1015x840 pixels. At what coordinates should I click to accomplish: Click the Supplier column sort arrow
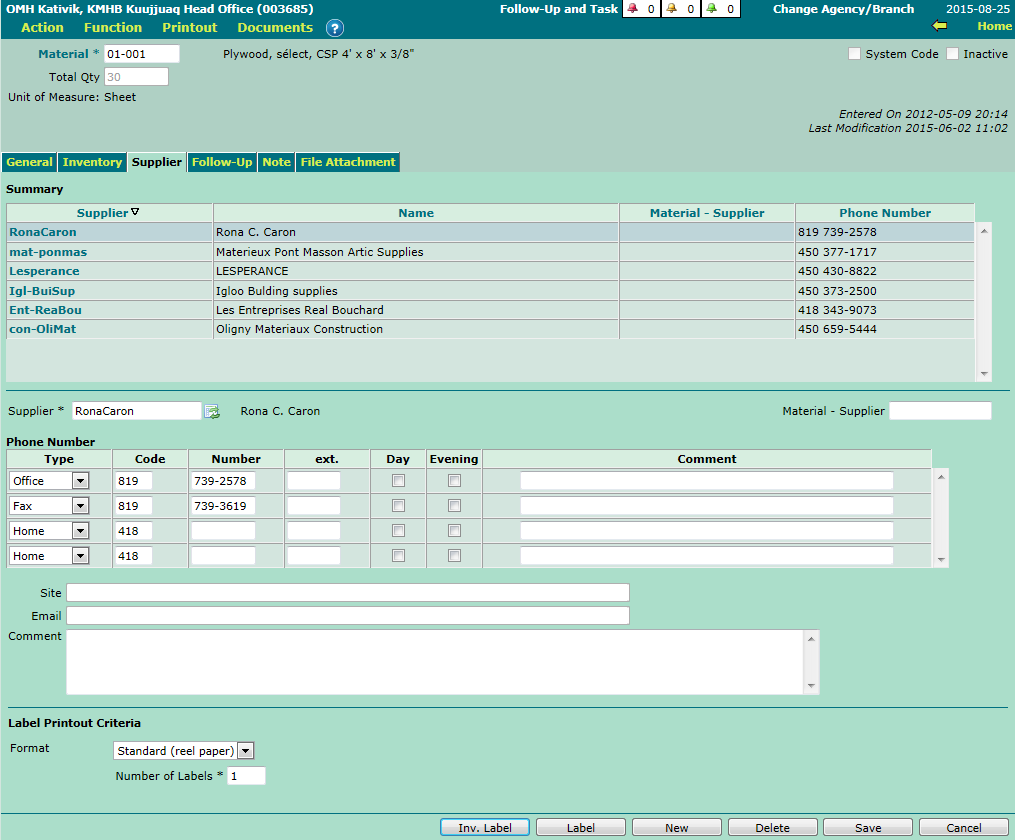coord(135,212)
